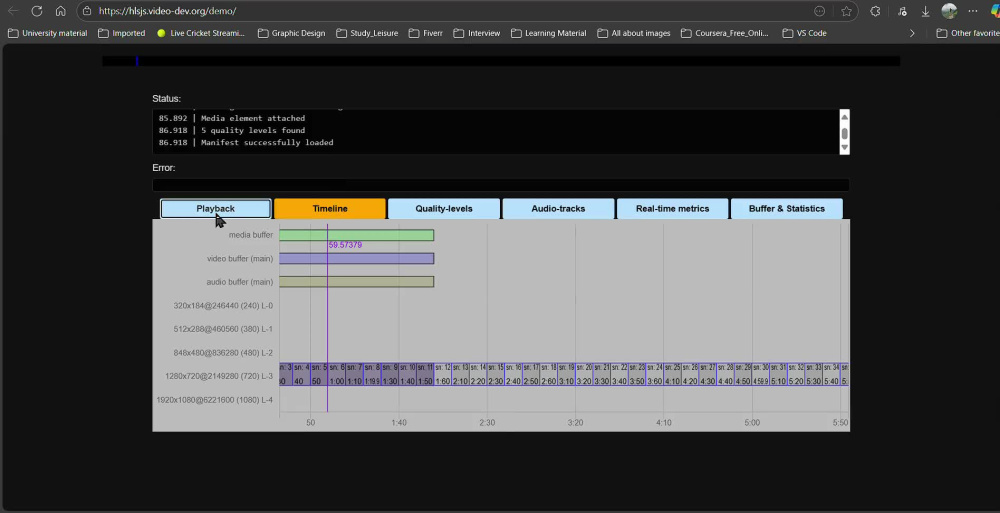Screen dimensions: 1000x513
Task: Open All about images bookmark folder
Action: pyautogui.click(x=634, y=33)
